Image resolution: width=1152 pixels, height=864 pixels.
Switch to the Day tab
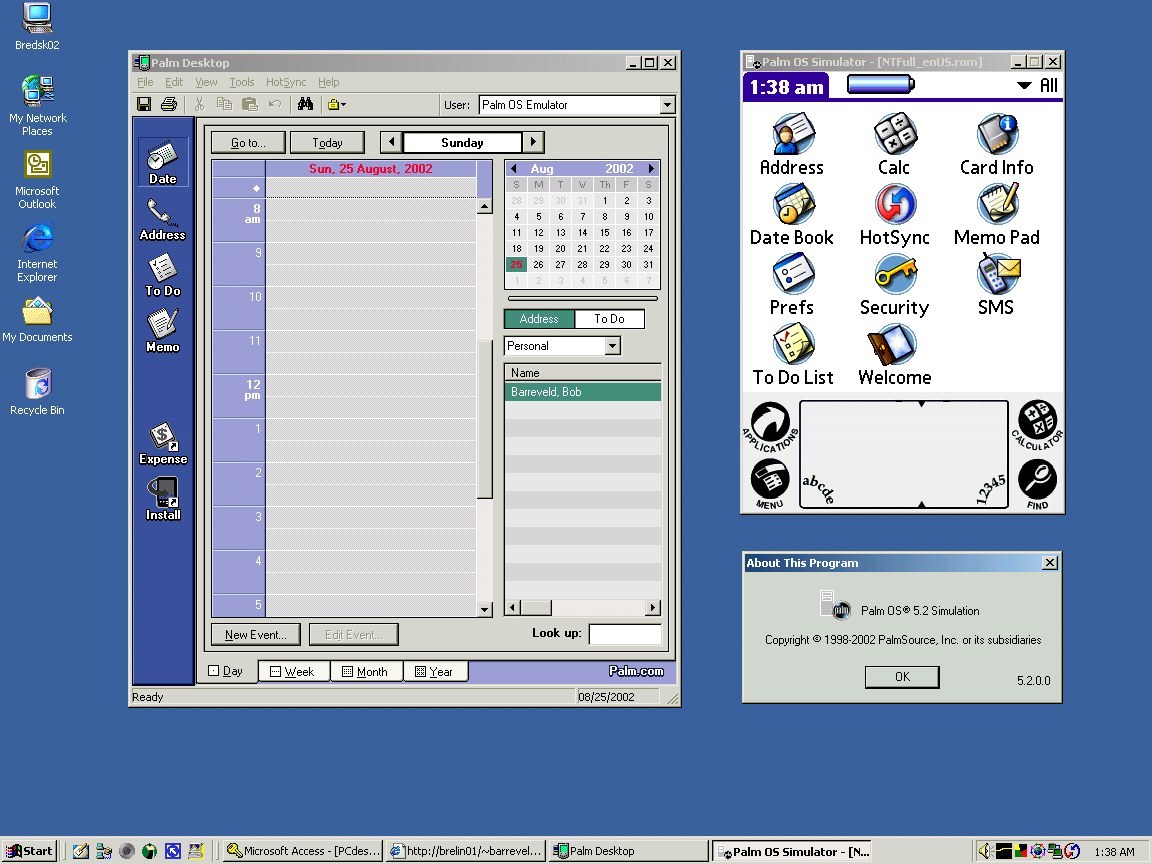tap(226, 671)
